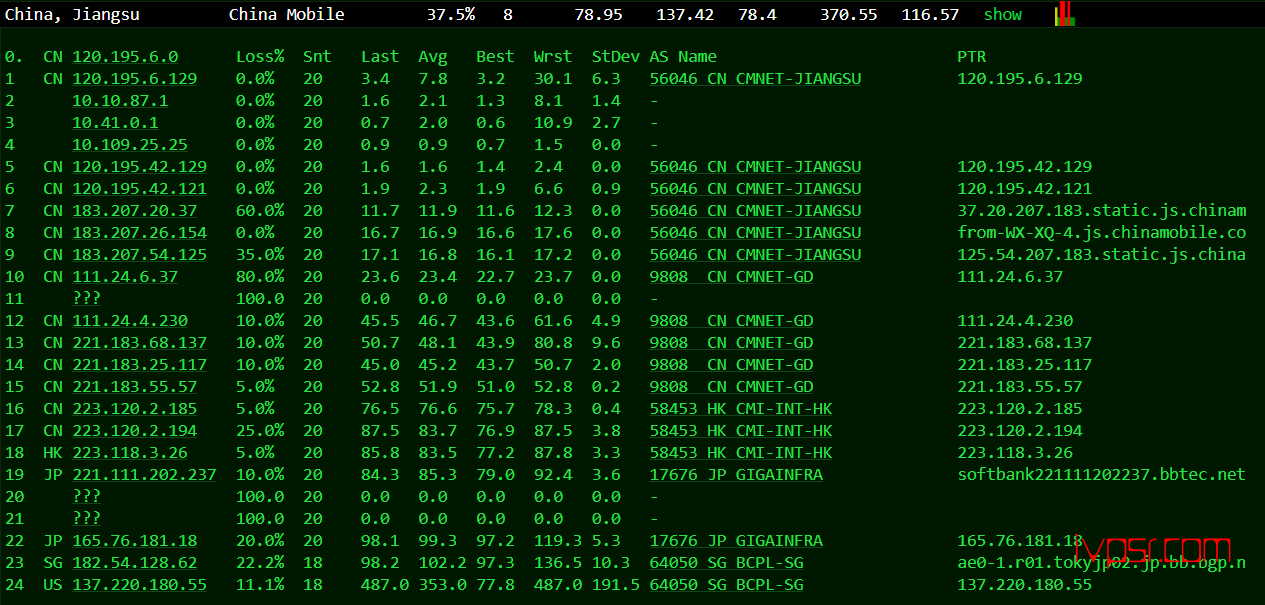Open IP link 223.120.2.194 at hop 17

tap(135, 431)
